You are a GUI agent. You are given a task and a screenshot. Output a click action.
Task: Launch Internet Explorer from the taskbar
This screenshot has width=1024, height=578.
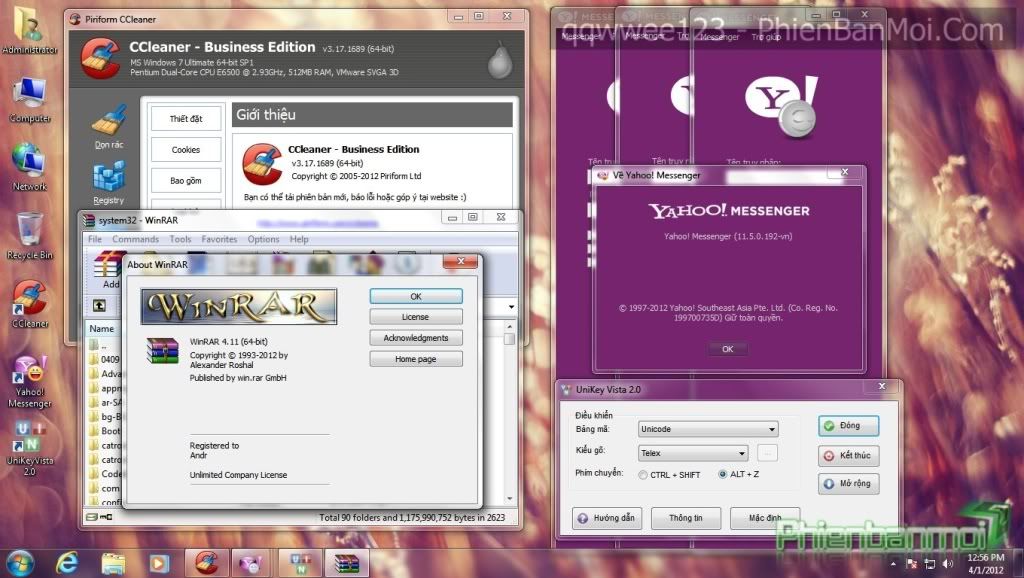(67, 563)
